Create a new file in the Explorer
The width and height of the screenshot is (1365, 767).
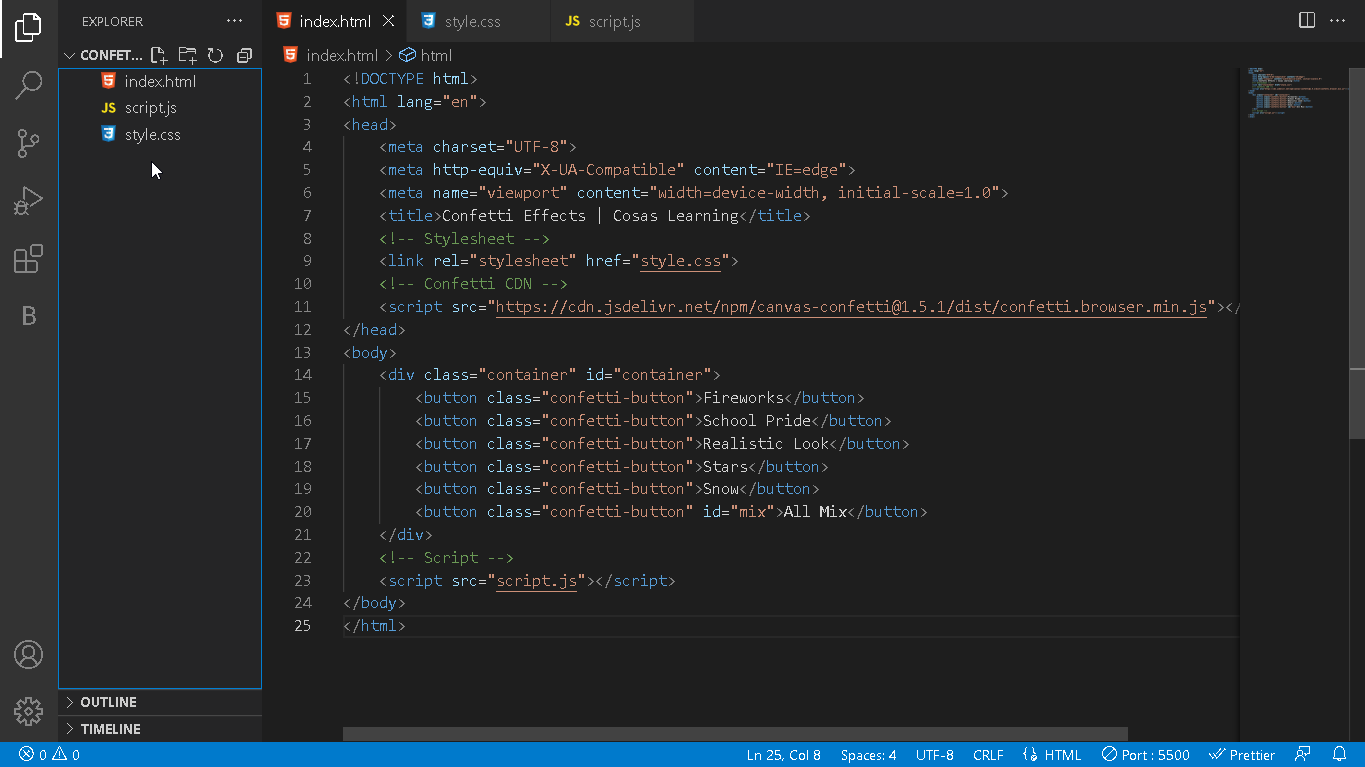(158, 55)
